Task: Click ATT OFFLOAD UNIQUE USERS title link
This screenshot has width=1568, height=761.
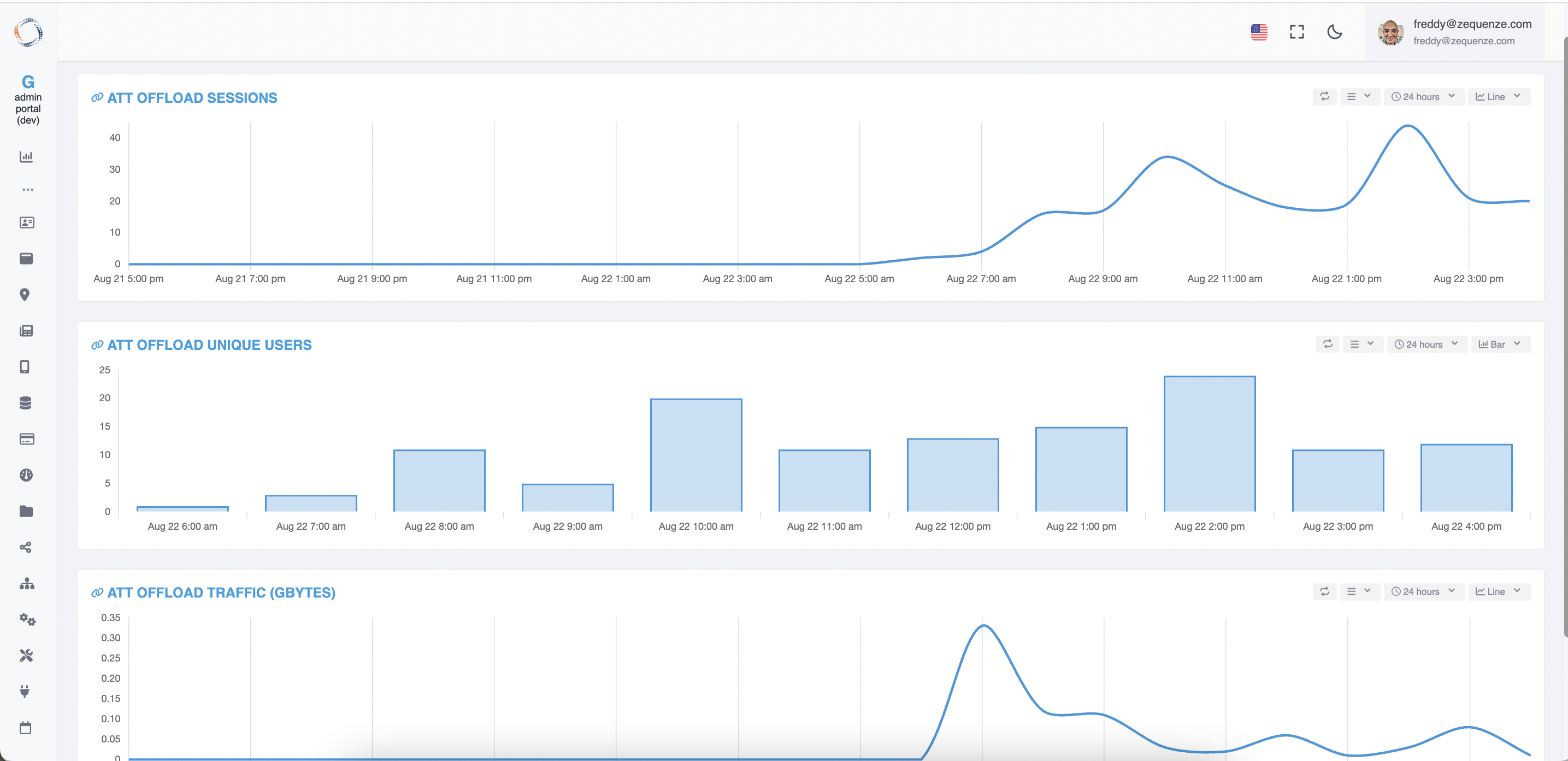Action: pos(209,345)
